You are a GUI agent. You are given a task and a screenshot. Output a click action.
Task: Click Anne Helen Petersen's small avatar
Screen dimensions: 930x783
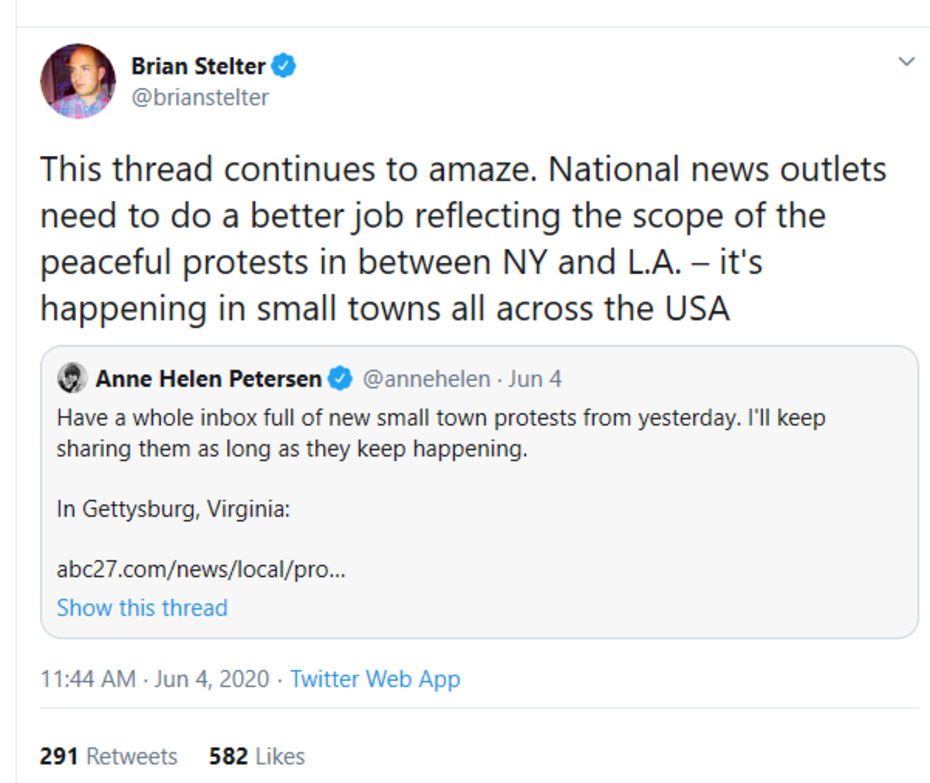(71, 379)
